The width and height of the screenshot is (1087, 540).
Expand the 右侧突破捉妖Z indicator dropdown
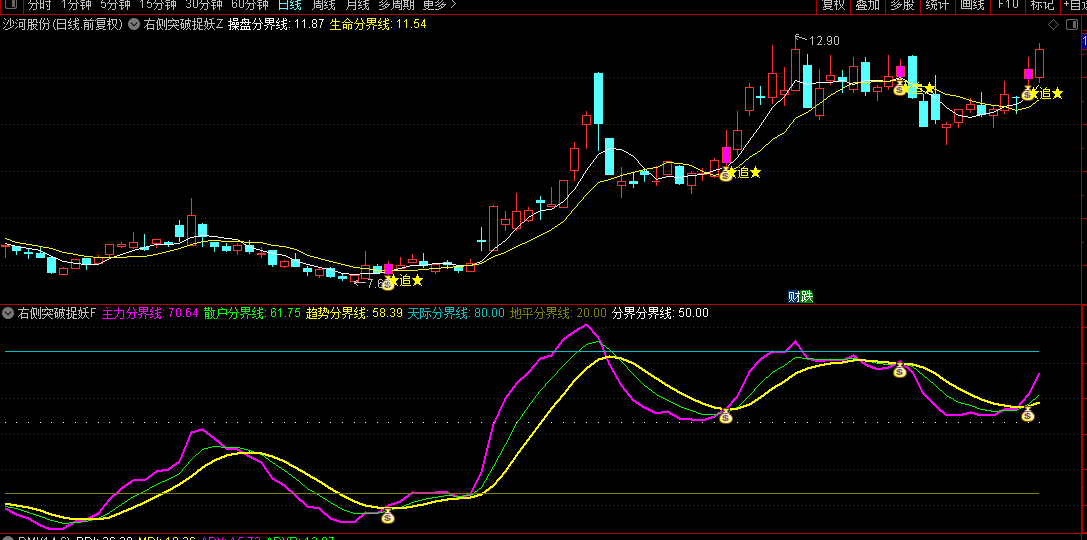135,24
